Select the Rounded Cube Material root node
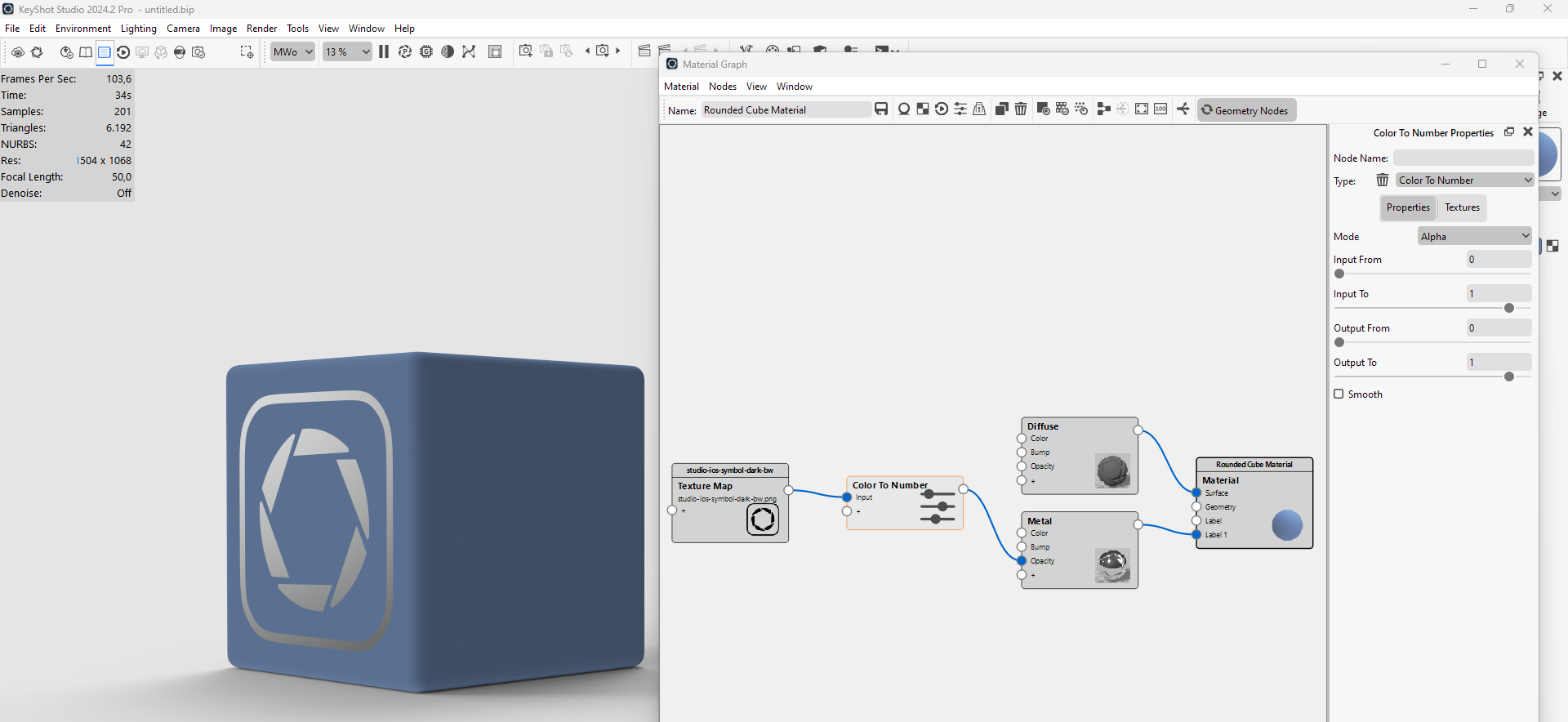The height and width of the screenshot is (722, 1568). (1254, 503)
